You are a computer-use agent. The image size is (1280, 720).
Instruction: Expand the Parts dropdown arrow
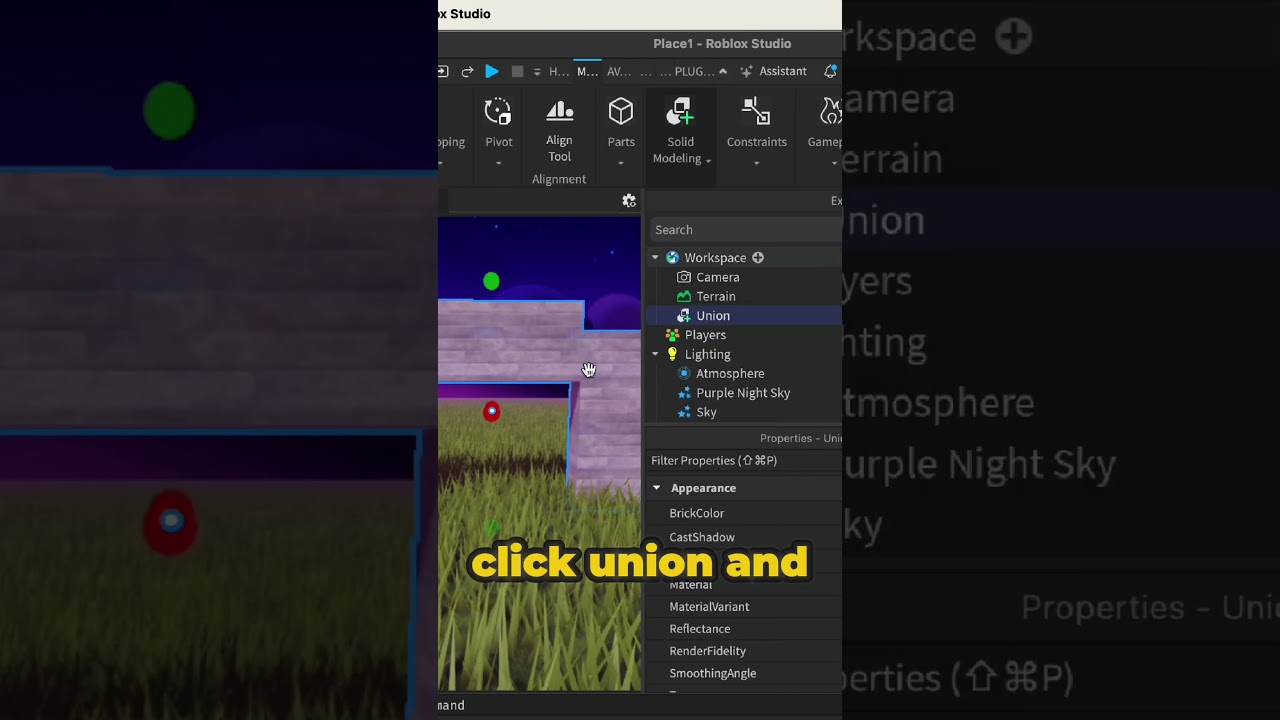point(621,163)
